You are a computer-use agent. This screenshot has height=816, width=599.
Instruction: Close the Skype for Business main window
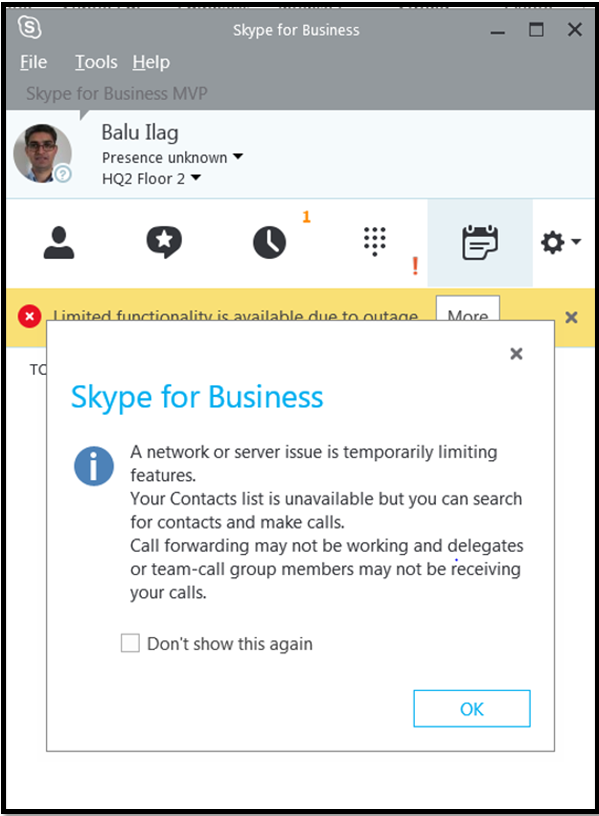[575, 30]
